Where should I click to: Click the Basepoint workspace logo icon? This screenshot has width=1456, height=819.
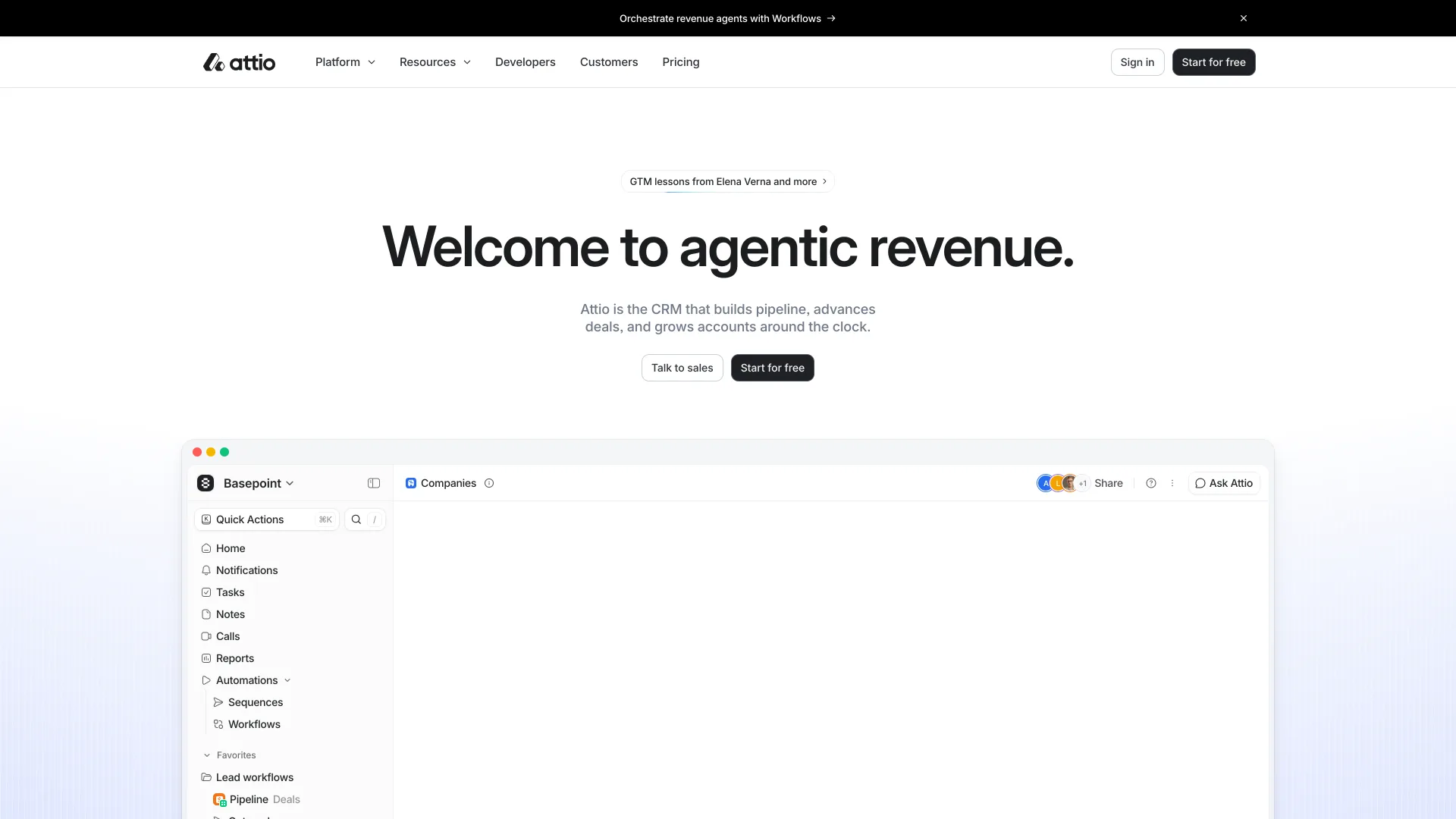206,483
